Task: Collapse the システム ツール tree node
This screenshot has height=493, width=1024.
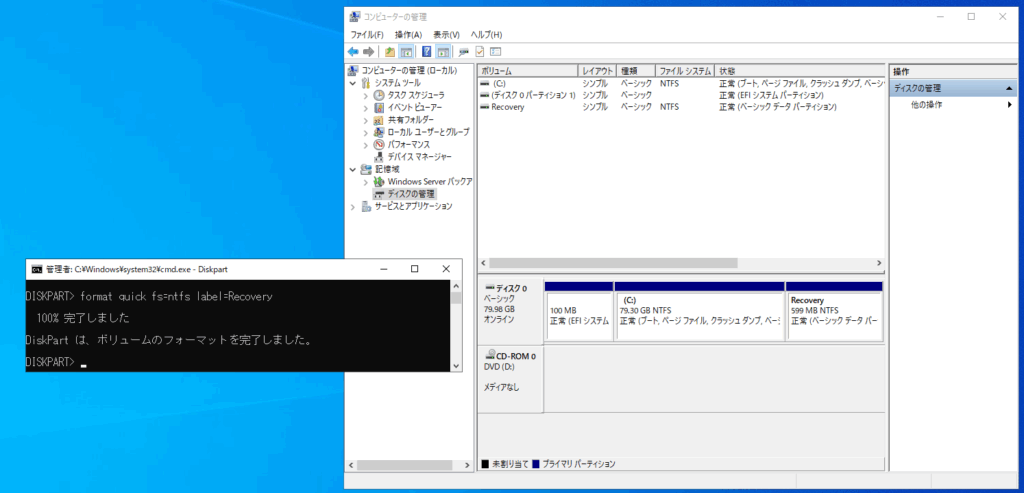Action: point(353,83)
